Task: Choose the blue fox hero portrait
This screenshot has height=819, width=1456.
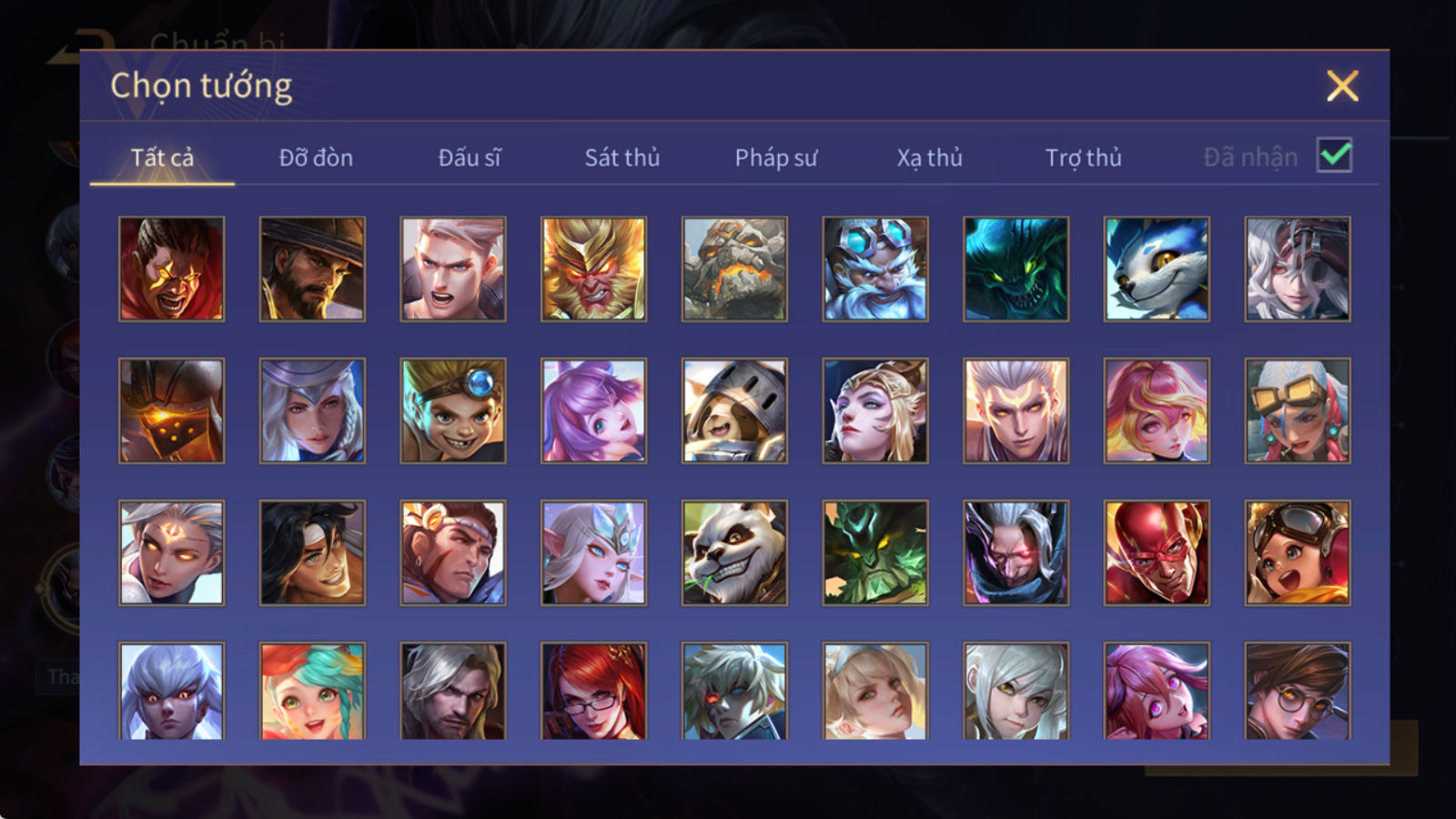Action: pyautogui.click(x=1157, y=268)
